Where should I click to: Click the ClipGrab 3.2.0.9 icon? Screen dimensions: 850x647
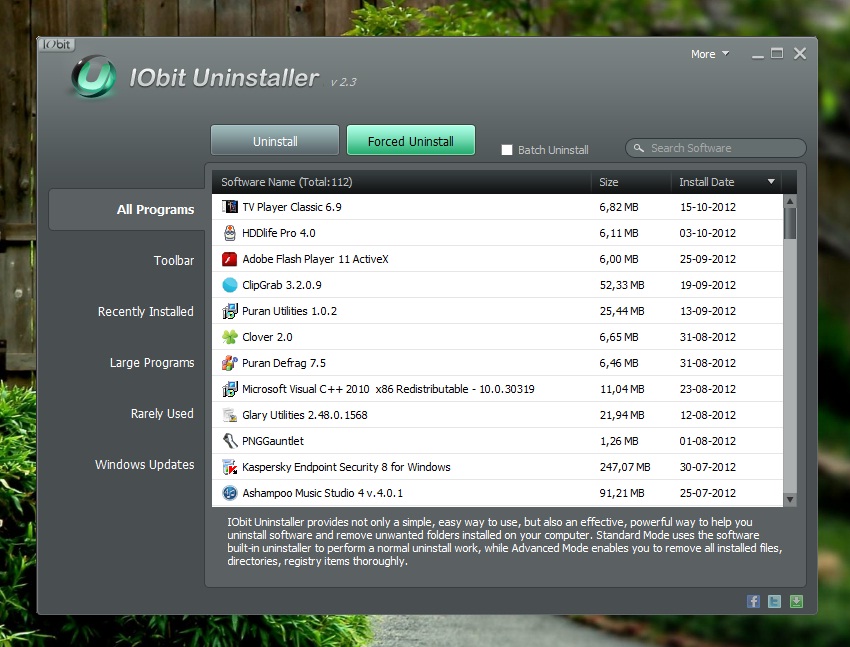(x=230, y=284)
